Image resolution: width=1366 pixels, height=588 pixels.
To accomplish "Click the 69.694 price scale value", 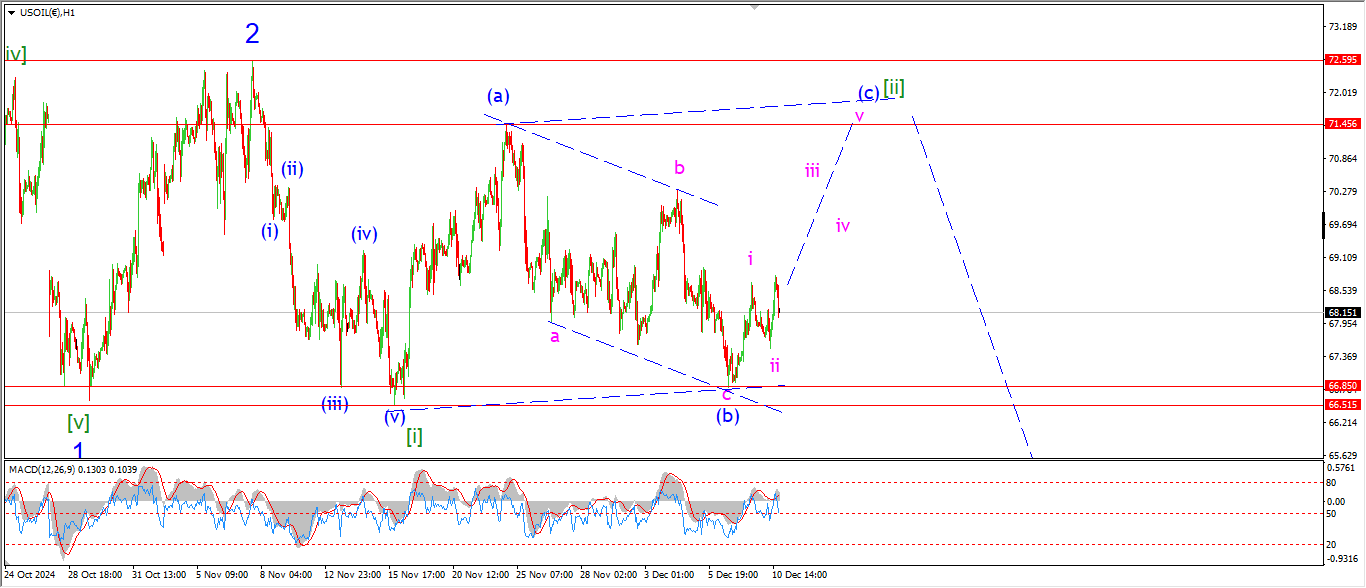I will pos(1341,225).
